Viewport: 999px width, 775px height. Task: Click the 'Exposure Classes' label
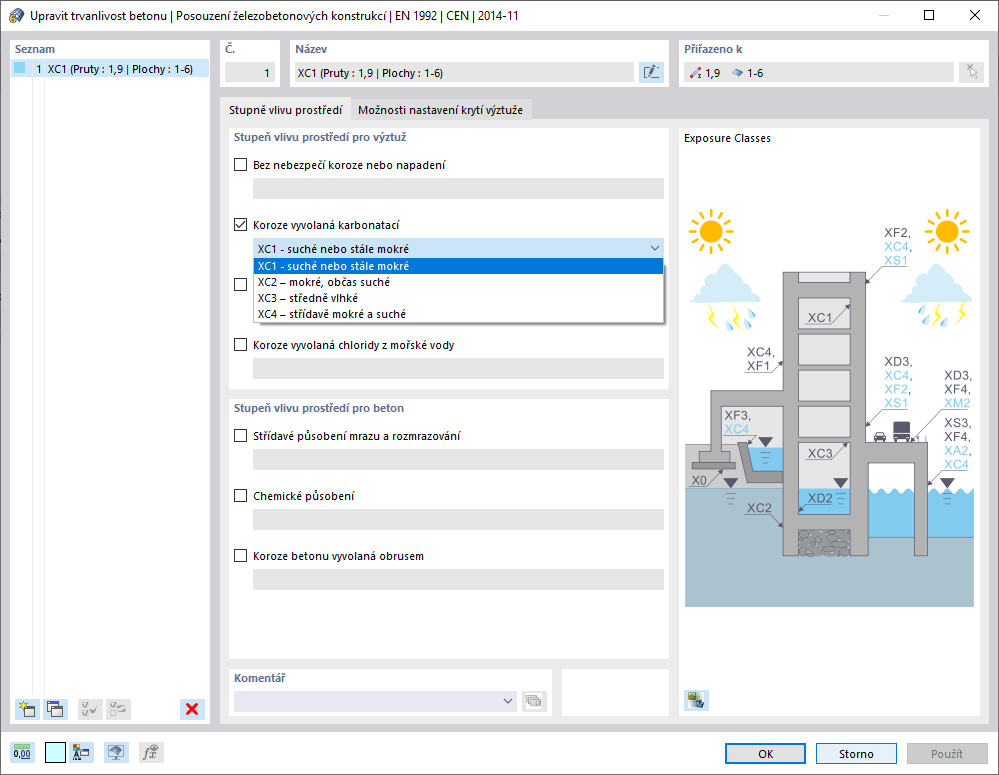727,138
